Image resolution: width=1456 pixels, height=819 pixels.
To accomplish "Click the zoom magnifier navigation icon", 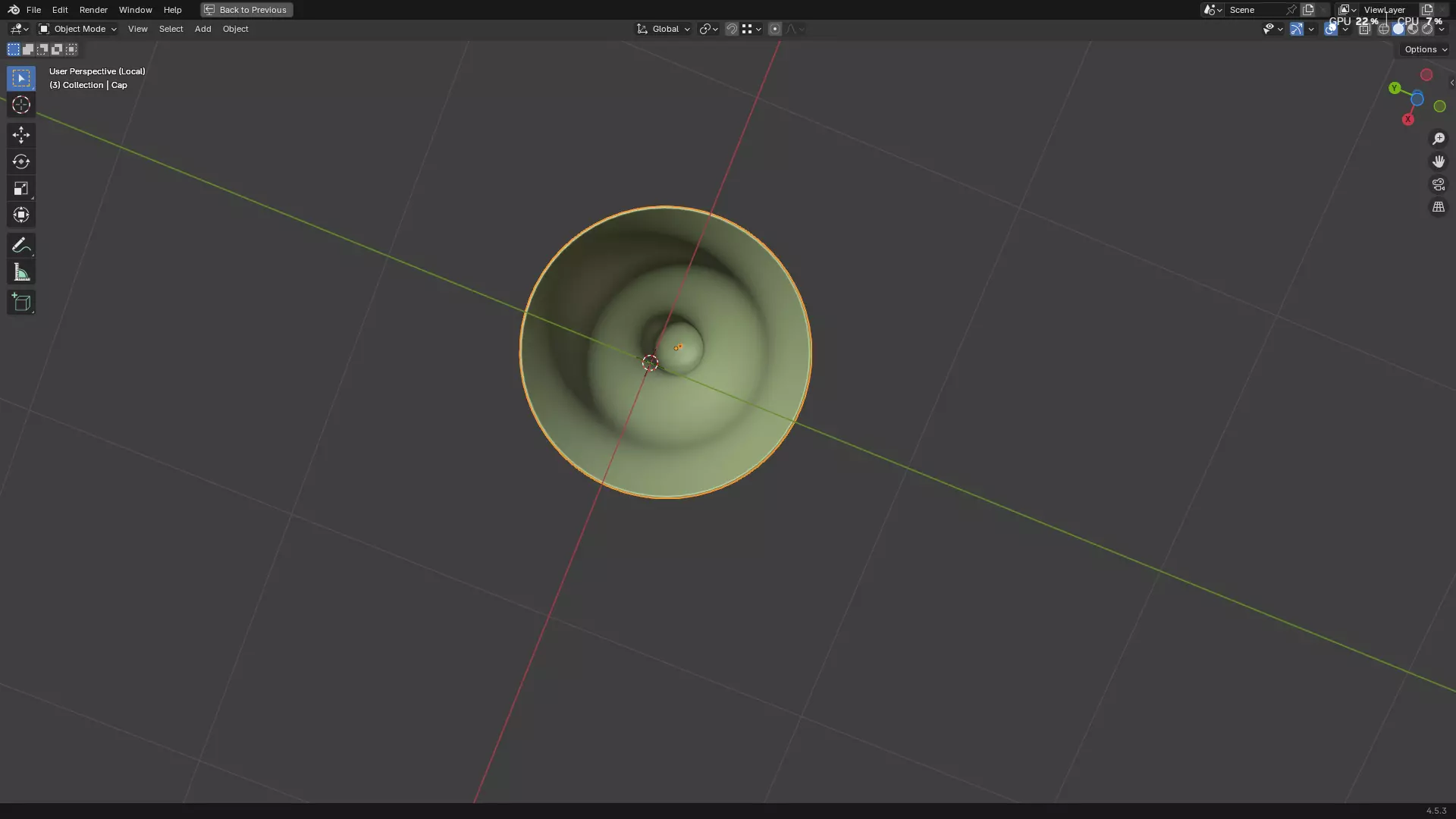I will point(1438,139).
